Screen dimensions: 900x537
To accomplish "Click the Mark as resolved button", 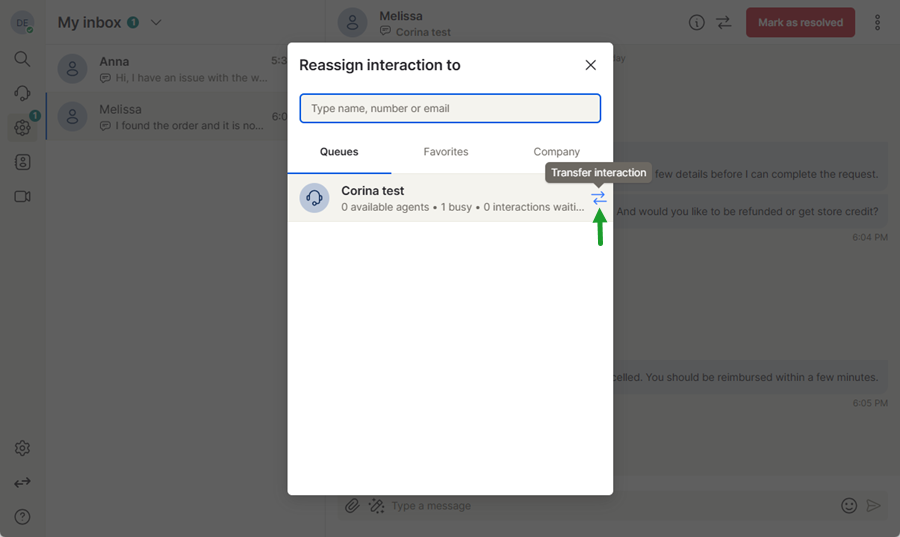I will pos(800,23).
